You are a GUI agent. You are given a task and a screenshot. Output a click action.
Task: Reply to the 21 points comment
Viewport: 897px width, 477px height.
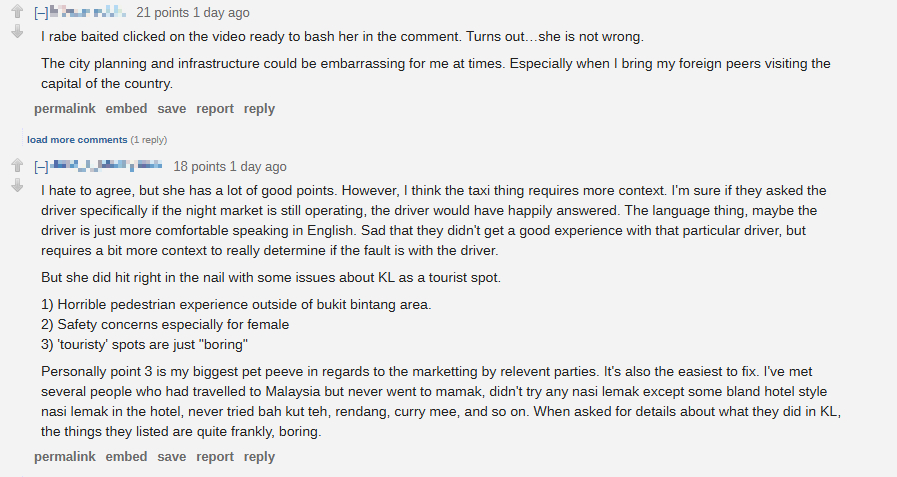coord(259,108)
